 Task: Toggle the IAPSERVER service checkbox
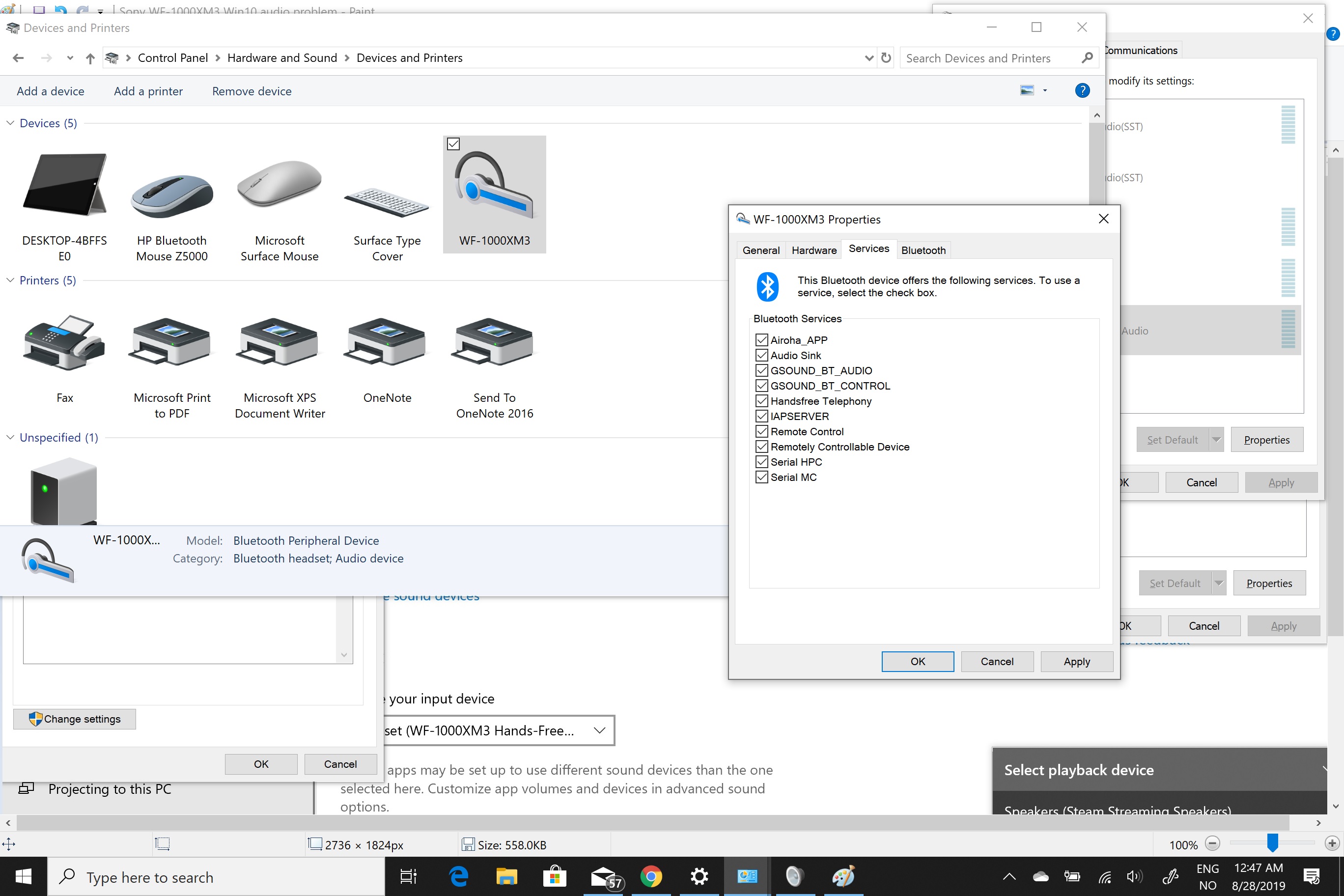(x=762, y=416)
